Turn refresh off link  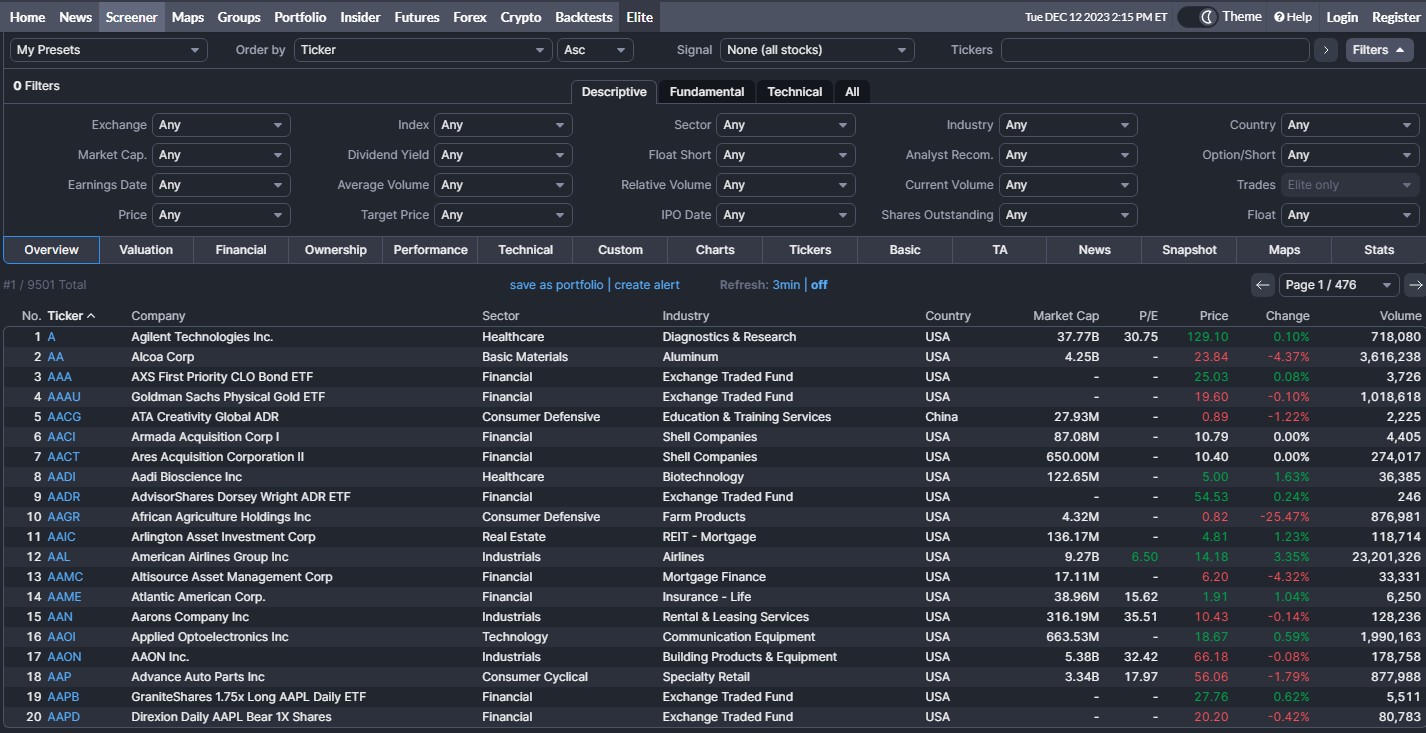point(819,285)
